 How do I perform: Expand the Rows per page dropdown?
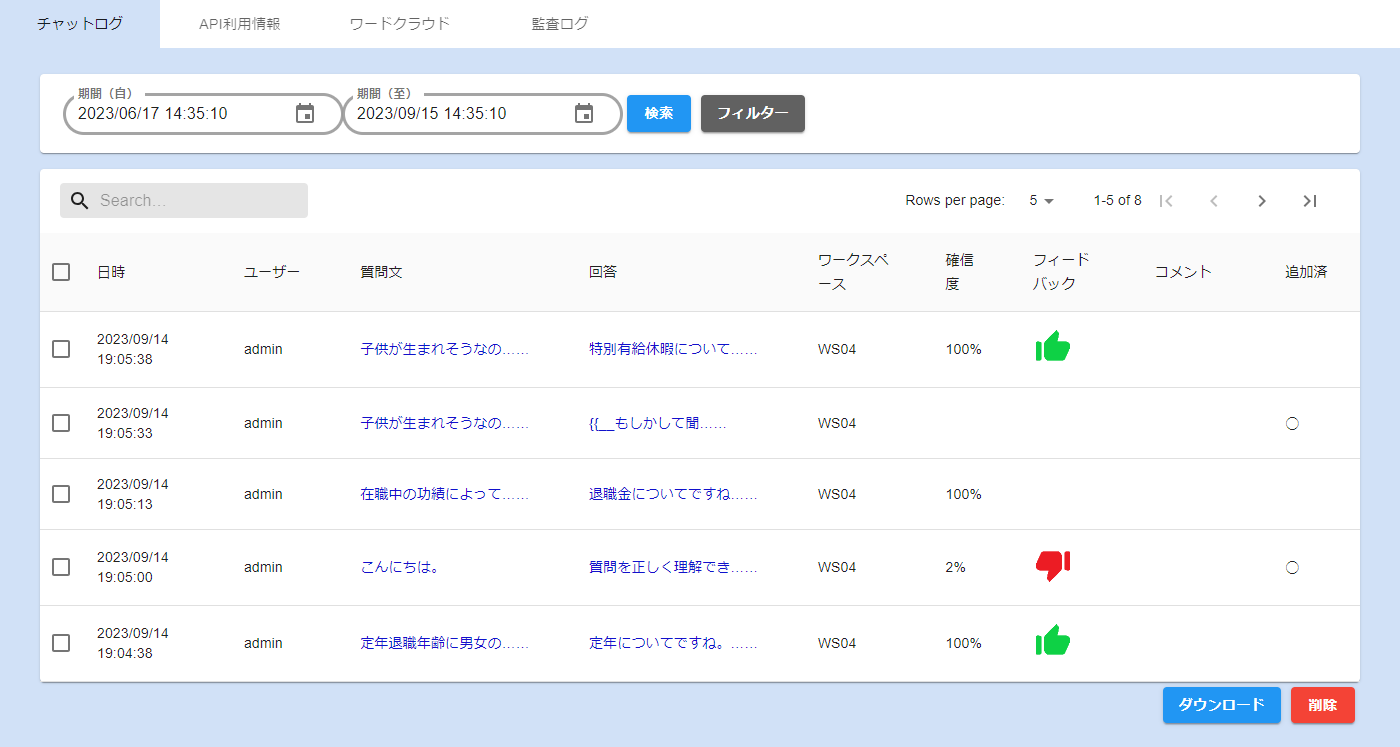tap(1041, 201)
